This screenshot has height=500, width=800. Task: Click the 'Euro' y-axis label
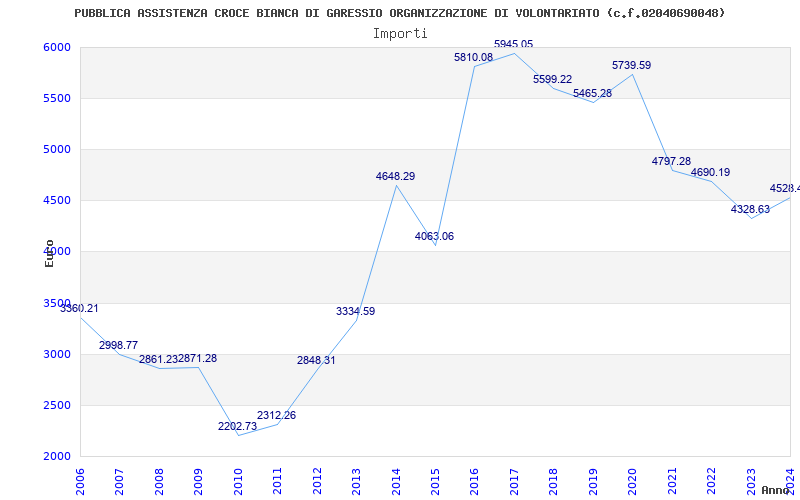pos(49,254)
